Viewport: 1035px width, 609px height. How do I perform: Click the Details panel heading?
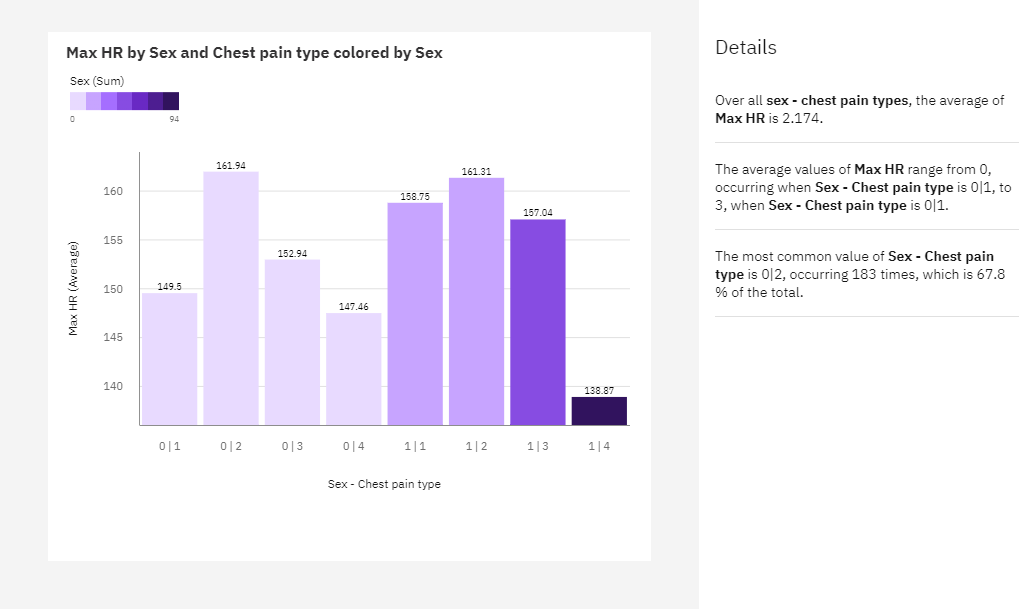tap(746, 48)
